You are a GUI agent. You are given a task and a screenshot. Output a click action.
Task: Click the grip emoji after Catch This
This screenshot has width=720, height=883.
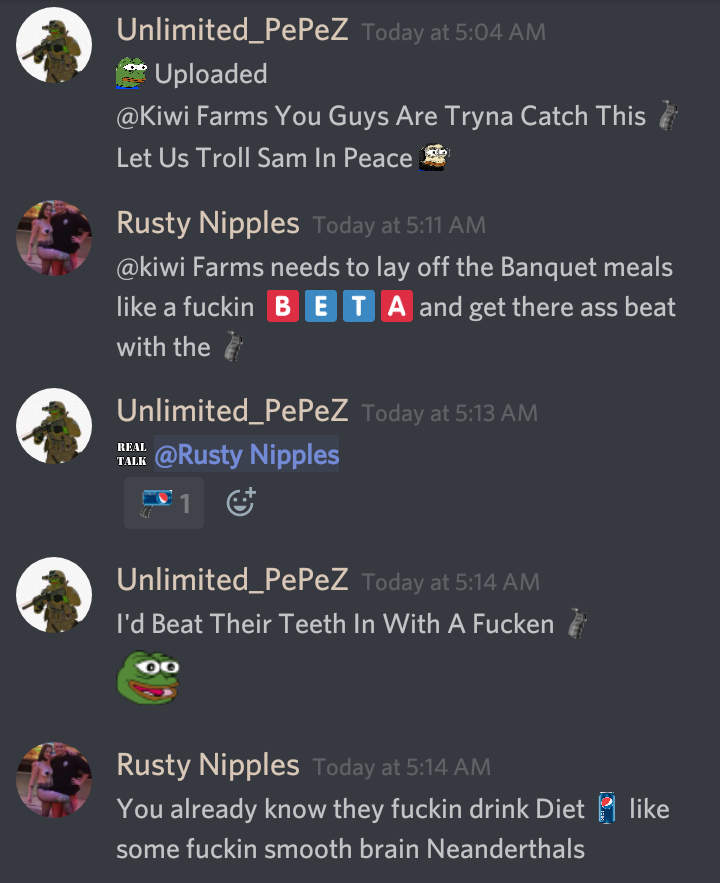(x=668, y=115)
